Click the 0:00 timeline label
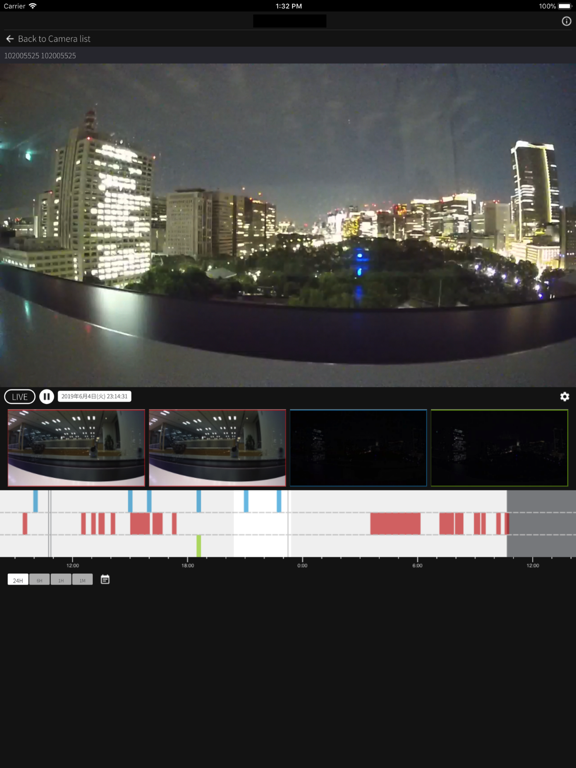Viewport: 576px width, 768px height. tap(302, 565)
